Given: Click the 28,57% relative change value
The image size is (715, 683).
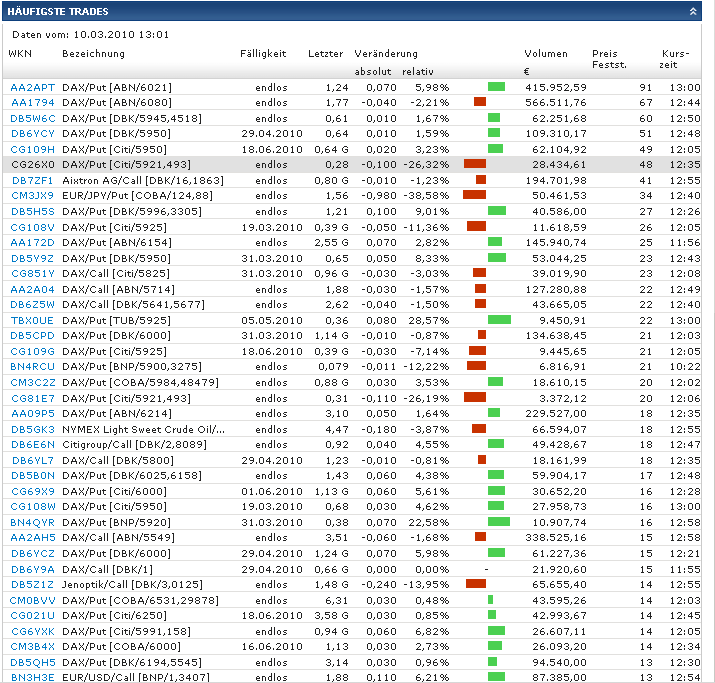Looking at the screenshot, I should [x=429, y=321].
